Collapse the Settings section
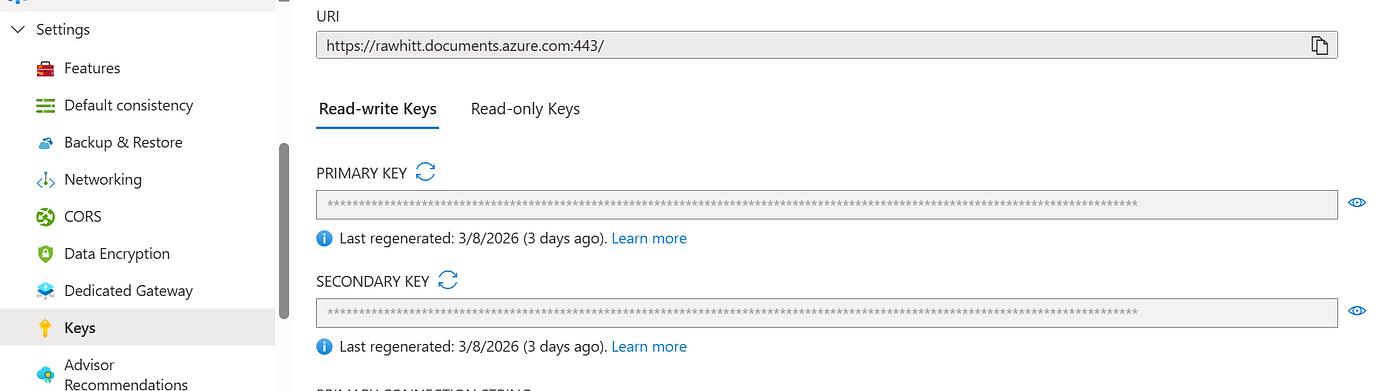 pos(17,30)
